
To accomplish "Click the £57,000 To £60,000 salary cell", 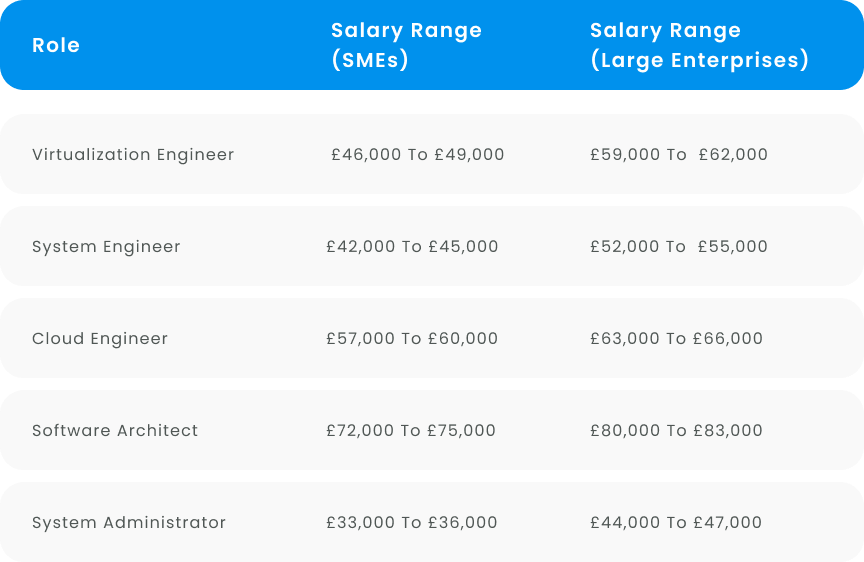I will click(x=412, y=338).
